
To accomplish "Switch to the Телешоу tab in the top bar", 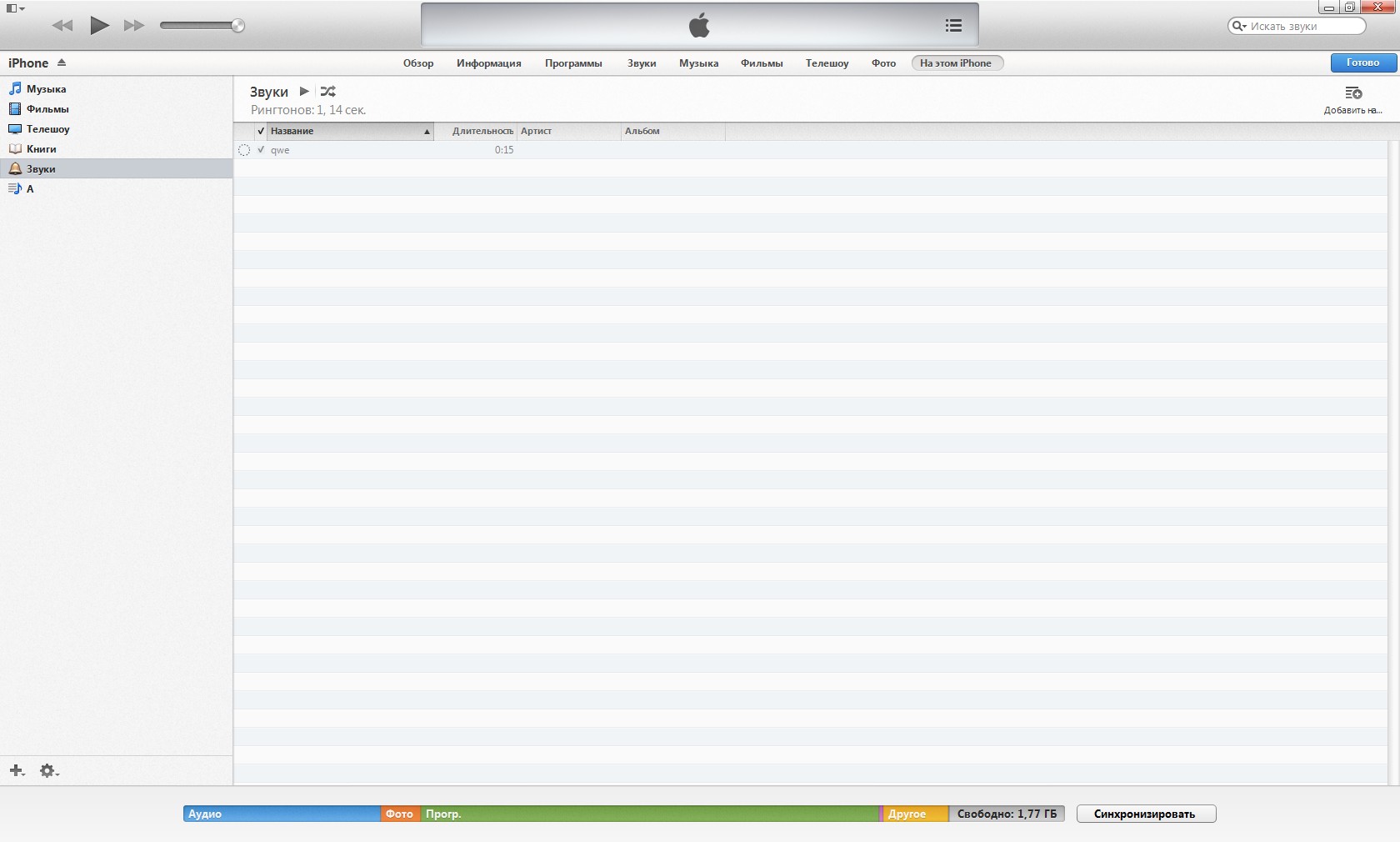I will point(827,63).
